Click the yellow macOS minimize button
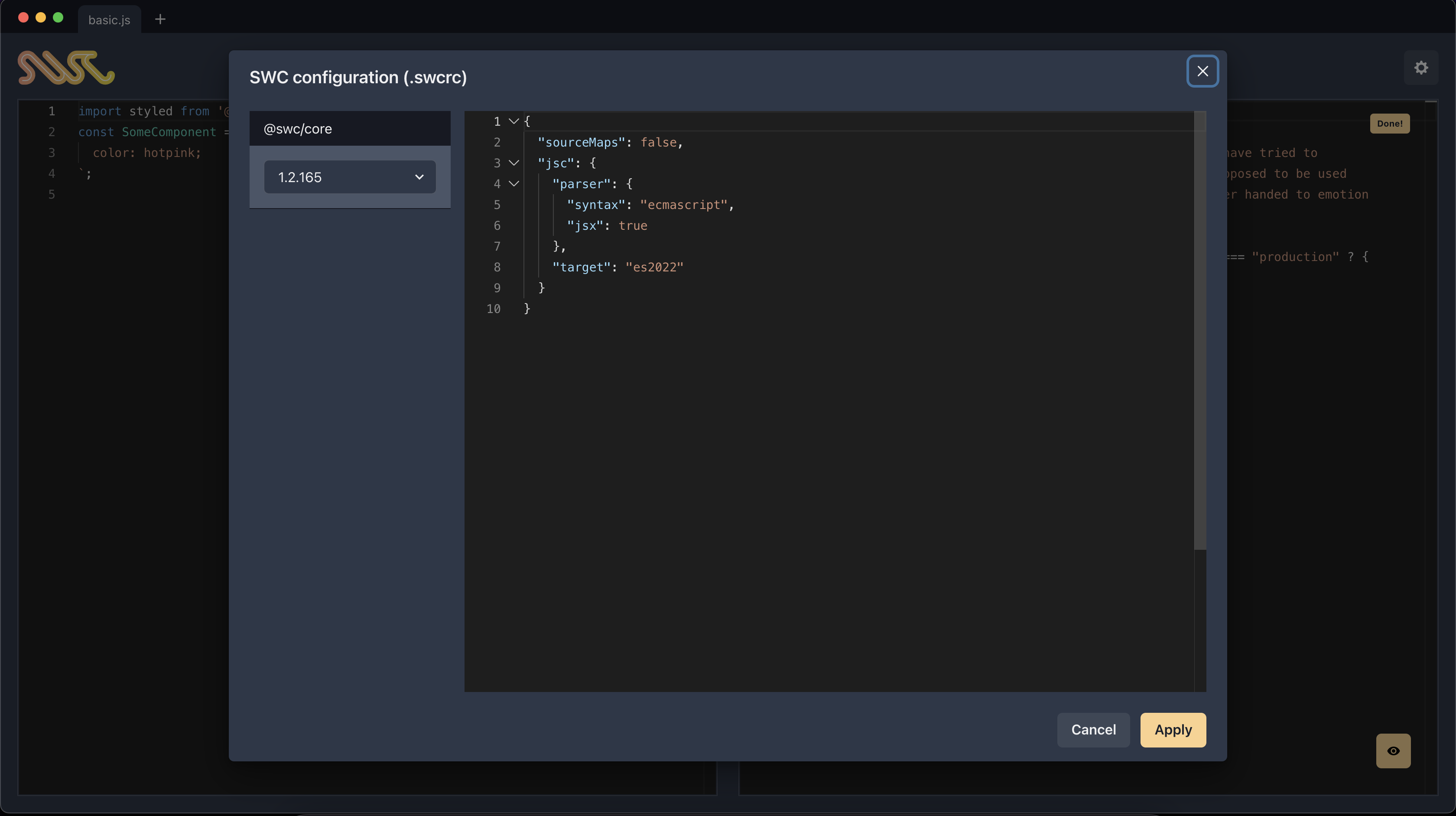 [x=41, y=17]
